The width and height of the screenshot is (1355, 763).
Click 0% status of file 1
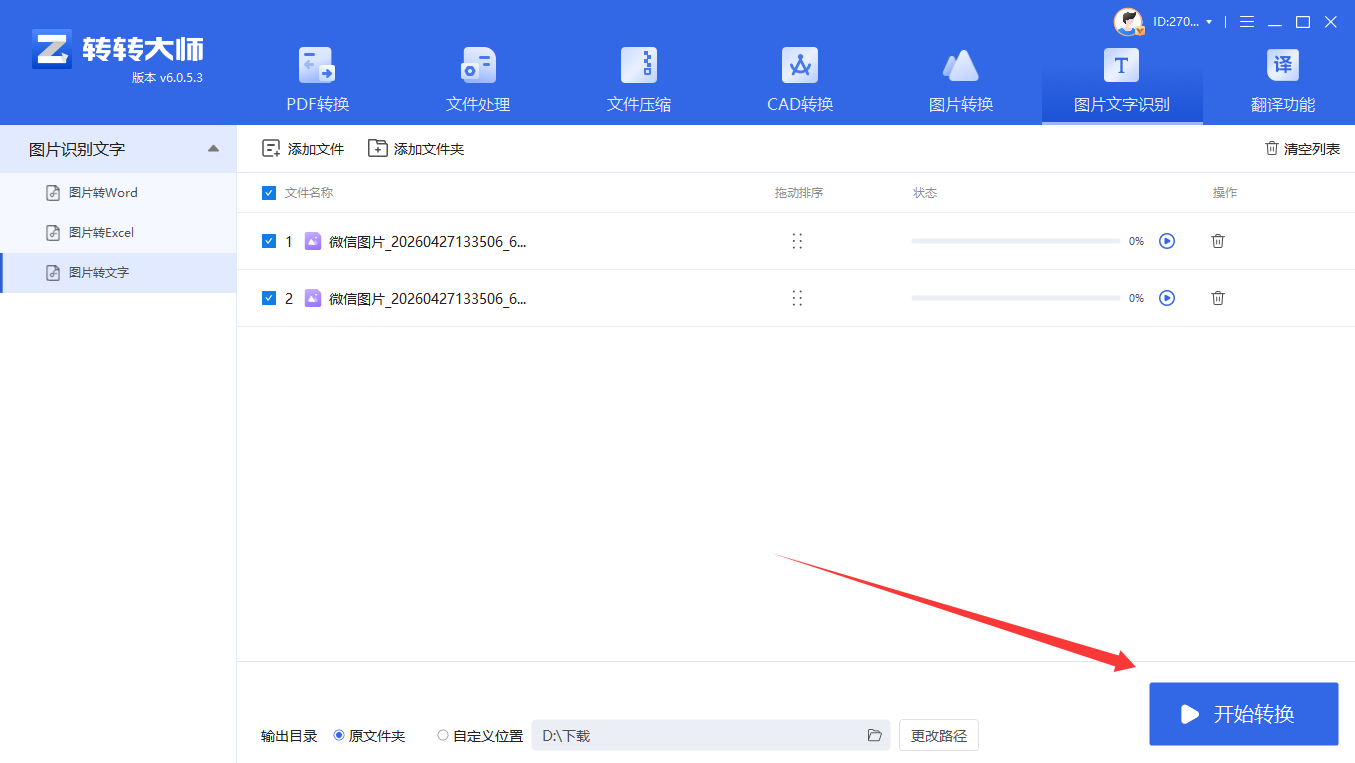pyautogui.click(x=1136, y=241)
